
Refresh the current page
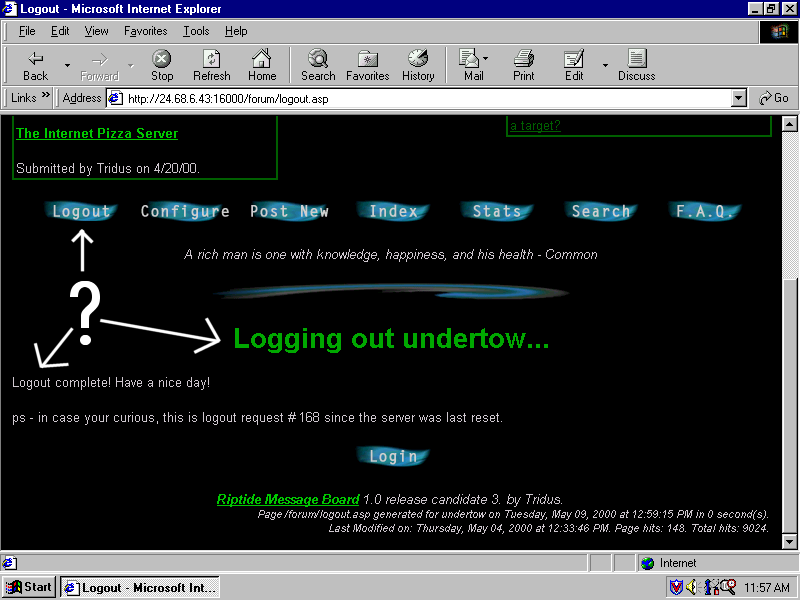tap(212, 65)
